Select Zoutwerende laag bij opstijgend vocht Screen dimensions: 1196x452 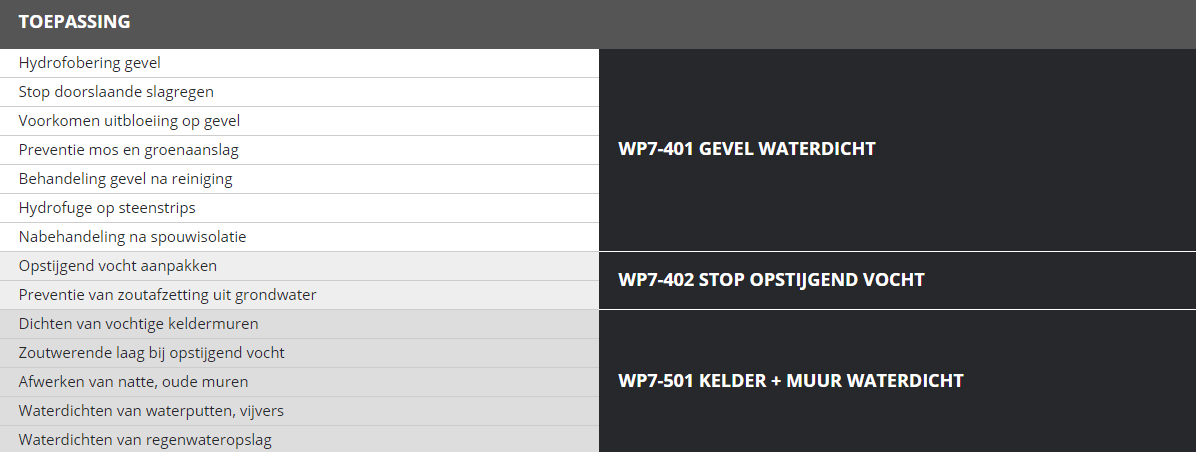[151, 353]
